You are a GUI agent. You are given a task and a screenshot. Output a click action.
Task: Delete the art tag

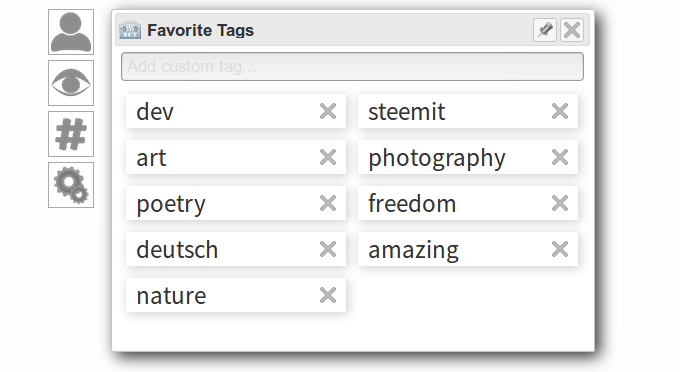(x=328, y=157)
